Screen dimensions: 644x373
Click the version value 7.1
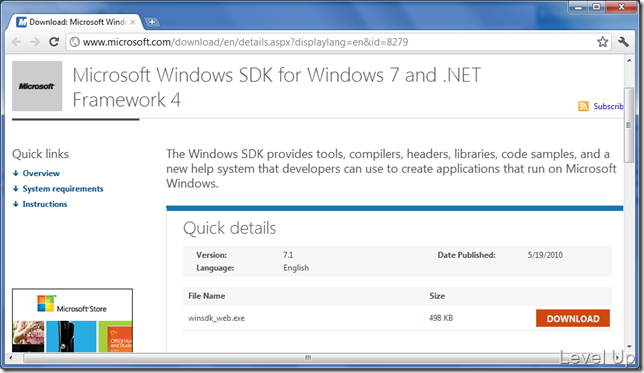coord(288,255)
